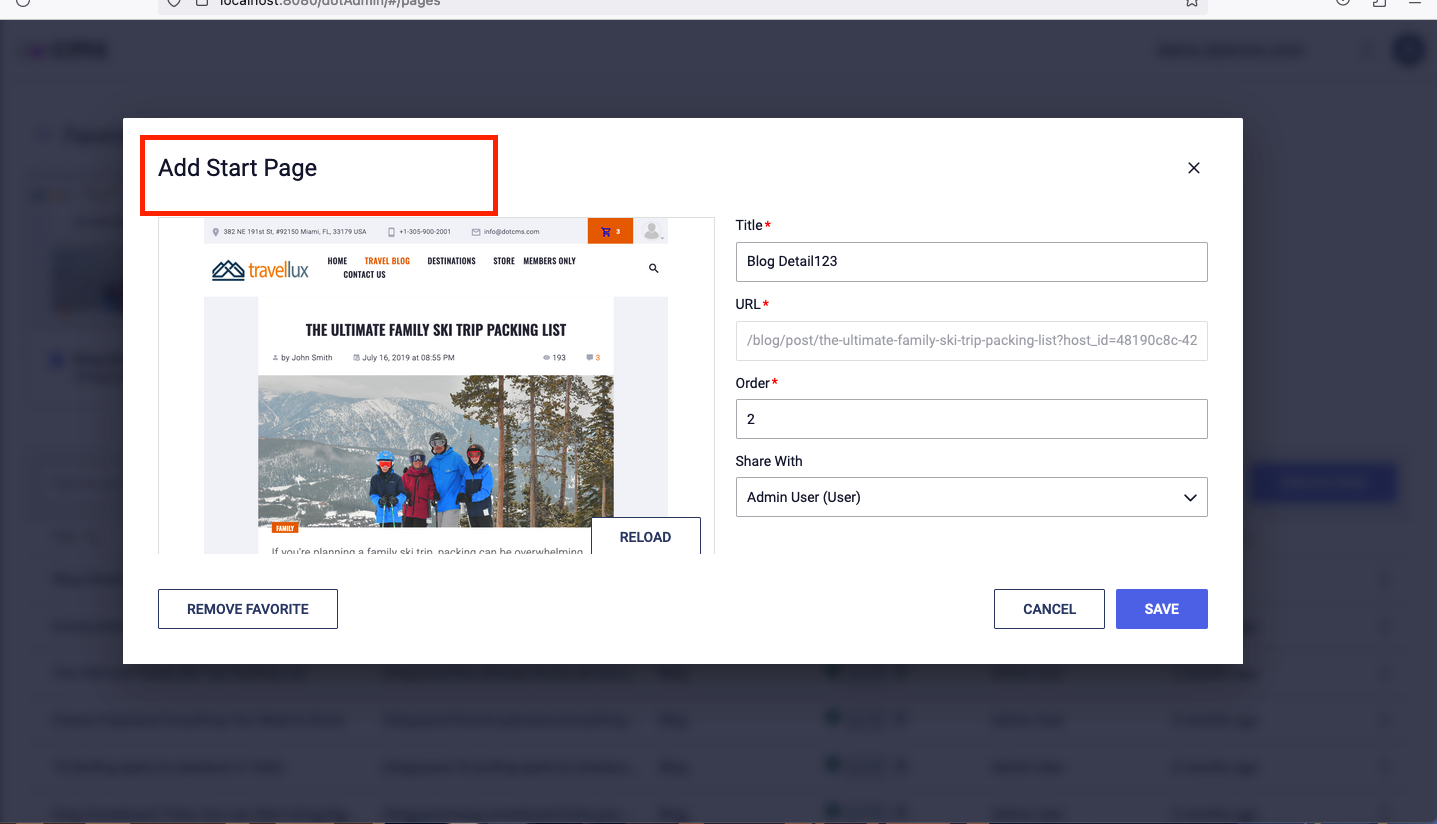Select HOME in the travellux menu
The width and height of the screenshot is (1437, 824).
(x=337, y=261)
